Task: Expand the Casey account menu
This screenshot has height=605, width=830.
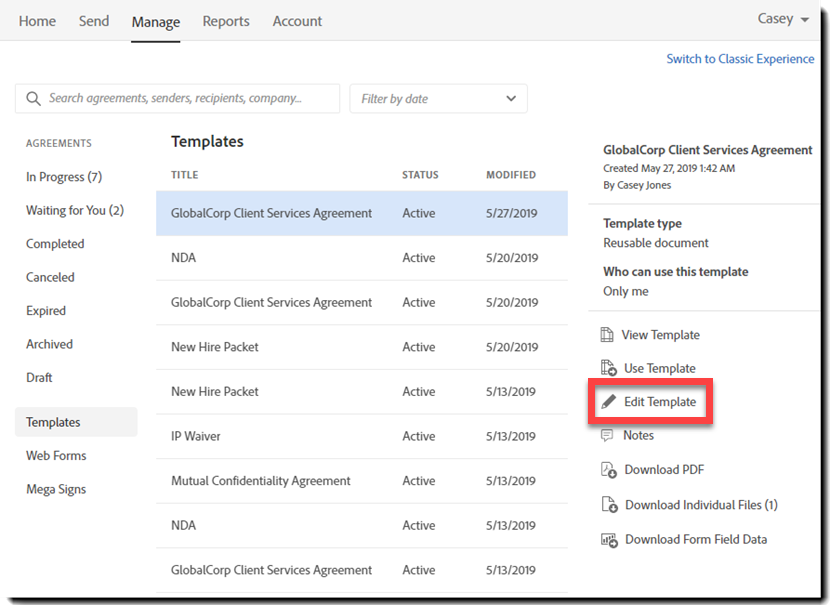Action: pyautogui.click(x=783, y=19)
